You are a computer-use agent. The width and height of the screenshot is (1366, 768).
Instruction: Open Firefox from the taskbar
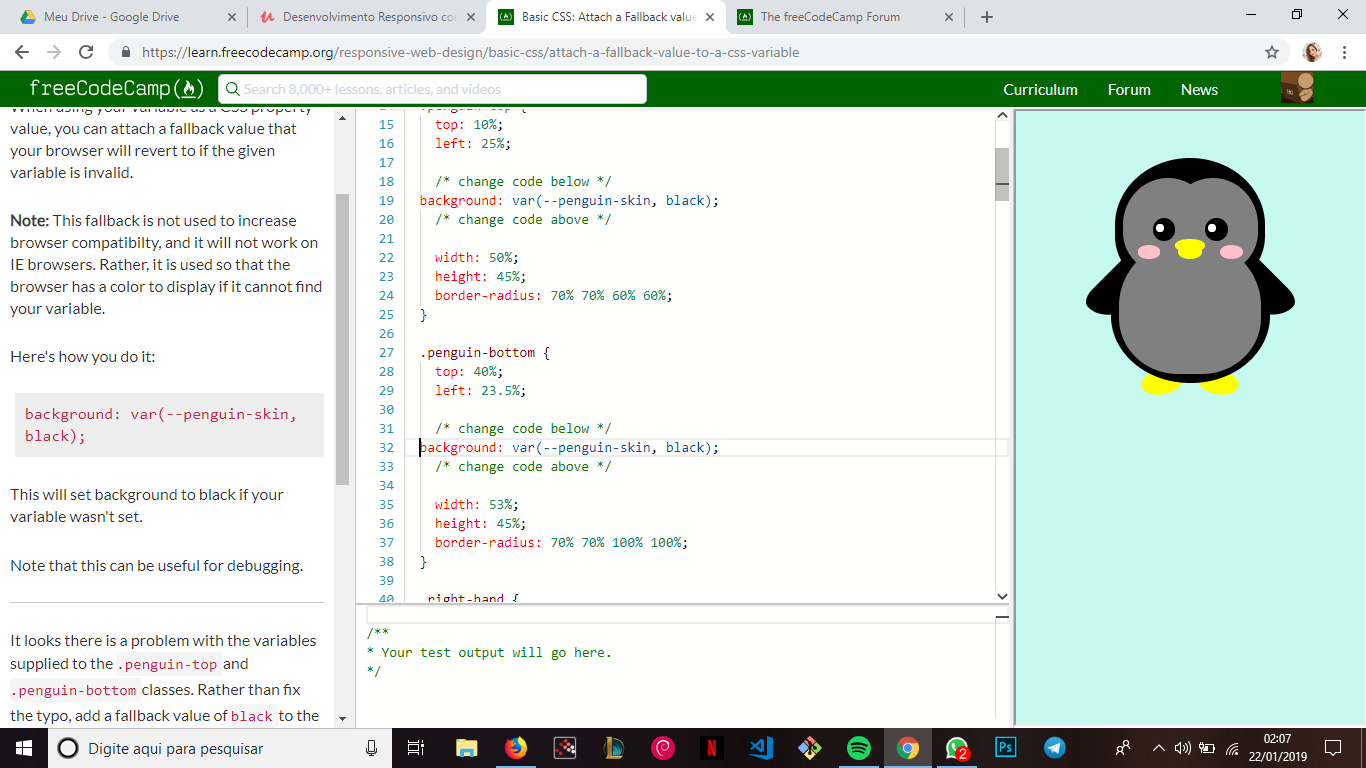(516, 748)
